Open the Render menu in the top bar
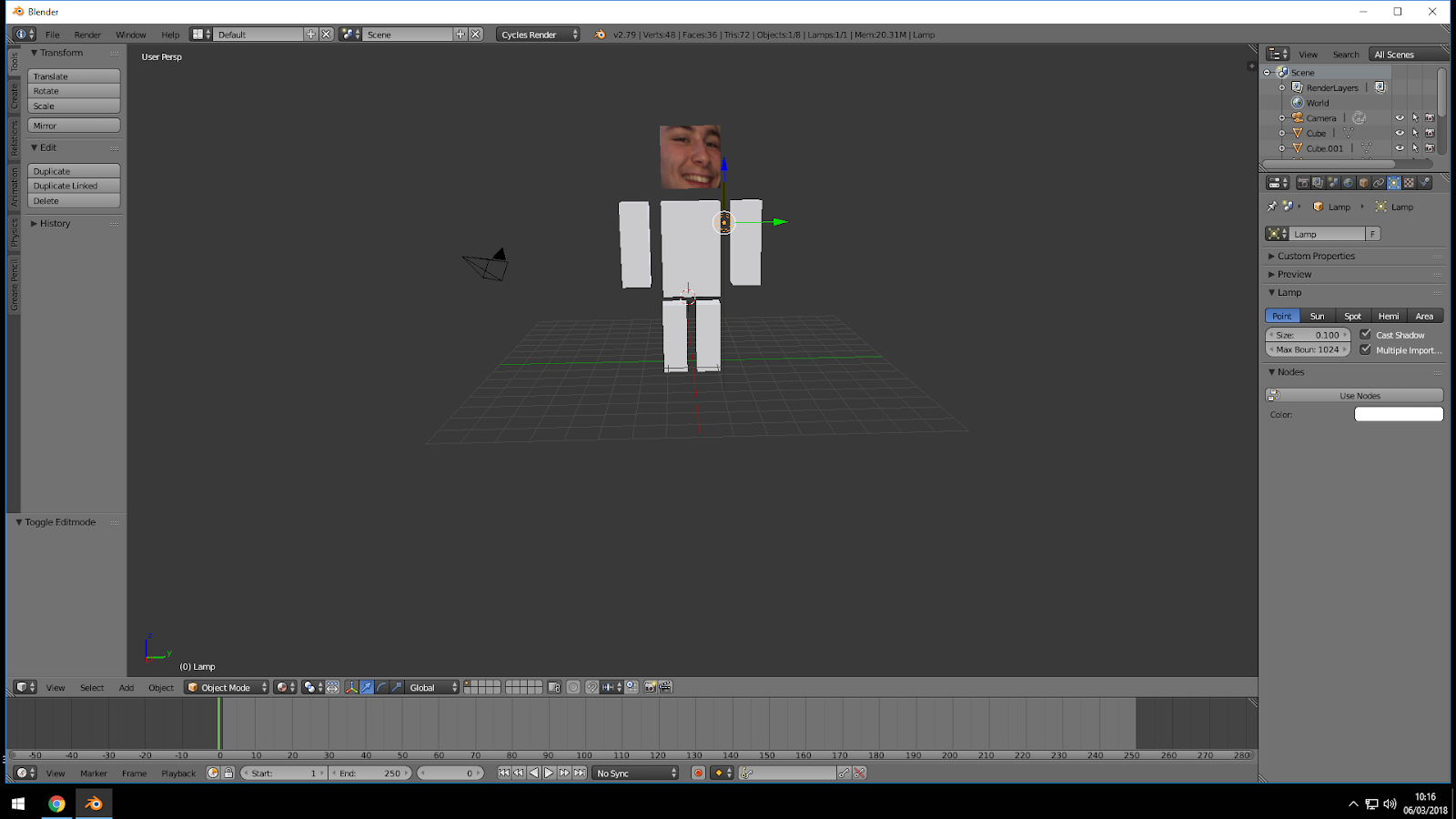 [x=87, y=34]
